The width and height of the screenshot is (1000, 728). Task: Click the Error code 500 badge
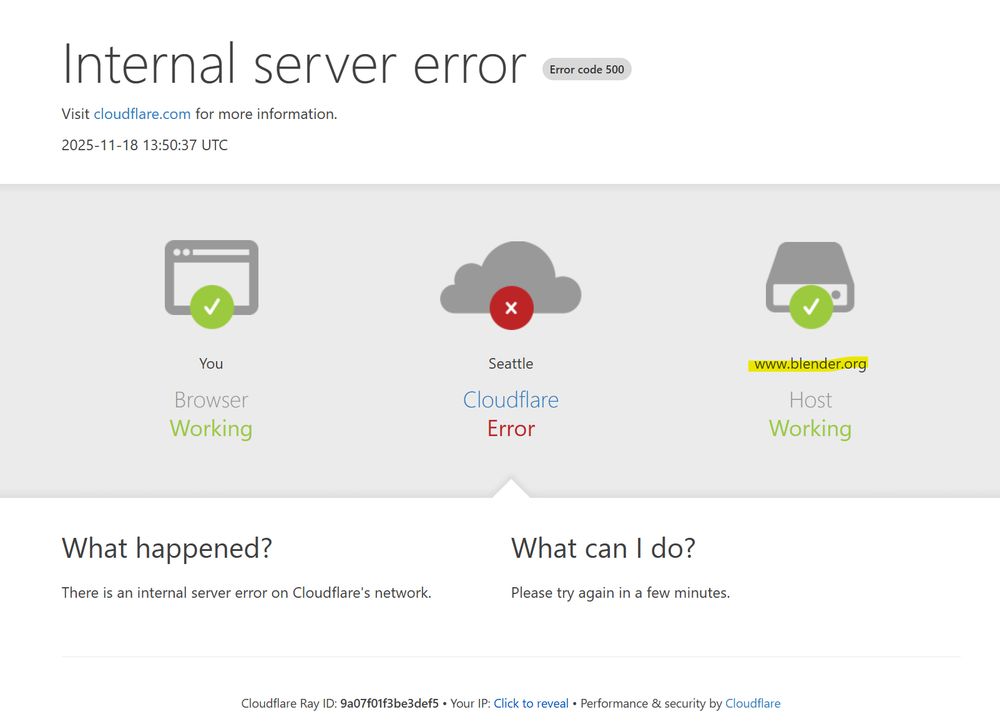coord(587,69)
